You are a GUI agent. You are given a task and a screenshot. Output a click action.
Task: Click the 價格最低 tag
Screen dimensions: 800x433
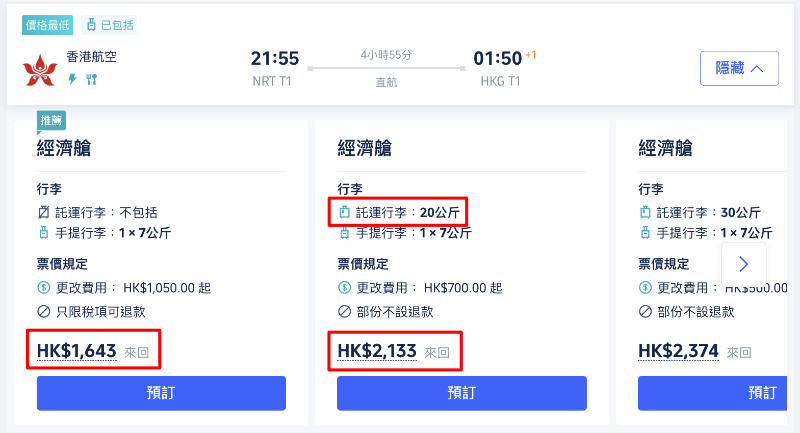(47, 25)
